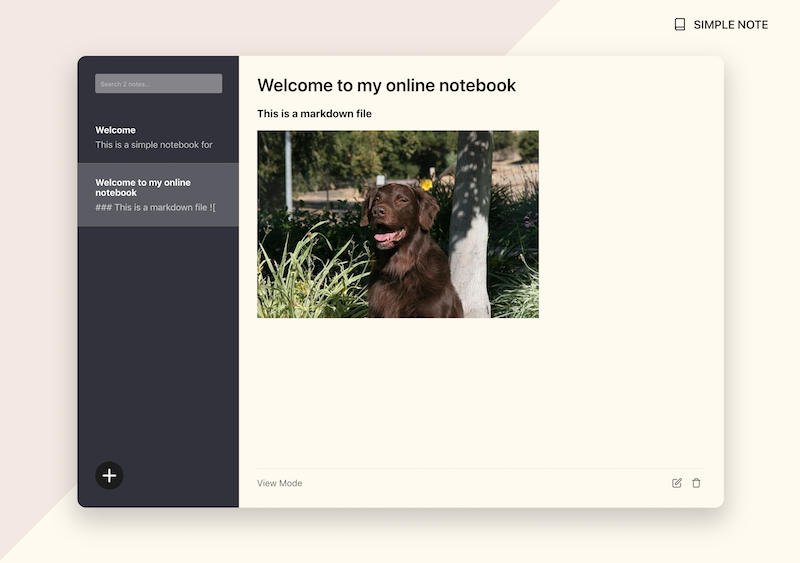Click the dog photo in note
Screen dimensions: 800x563
click(x=397, y=224)
